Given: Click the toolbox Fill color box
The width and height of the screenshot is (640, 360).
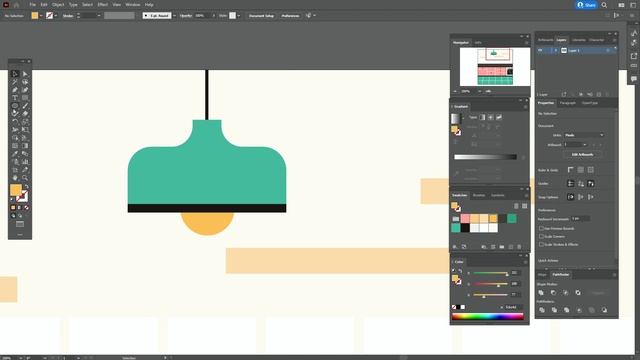Looking at the screenshot, I should coord(16,190).
